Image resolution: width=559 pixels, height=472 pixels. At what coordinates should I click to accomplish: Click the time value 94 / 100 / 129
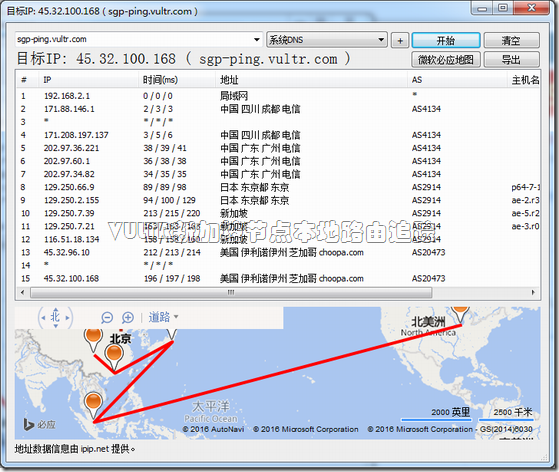coord(169,200)
